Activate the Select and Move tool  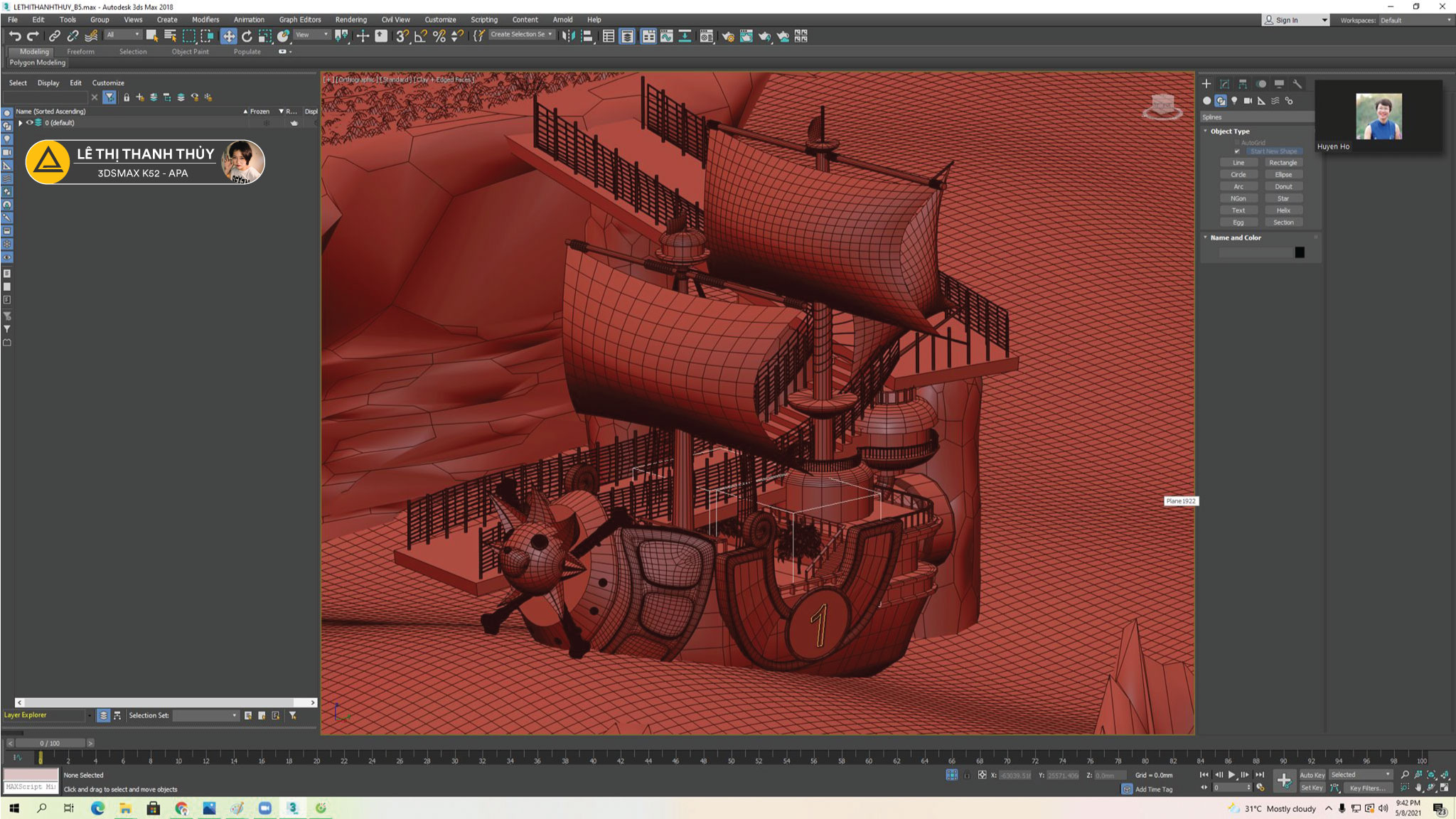pyautogui.click(x=228, y=36)
